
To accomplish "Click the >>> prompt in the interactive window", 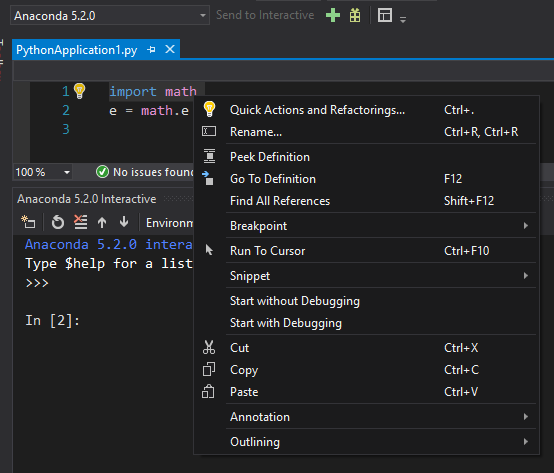I will [37, 283].
